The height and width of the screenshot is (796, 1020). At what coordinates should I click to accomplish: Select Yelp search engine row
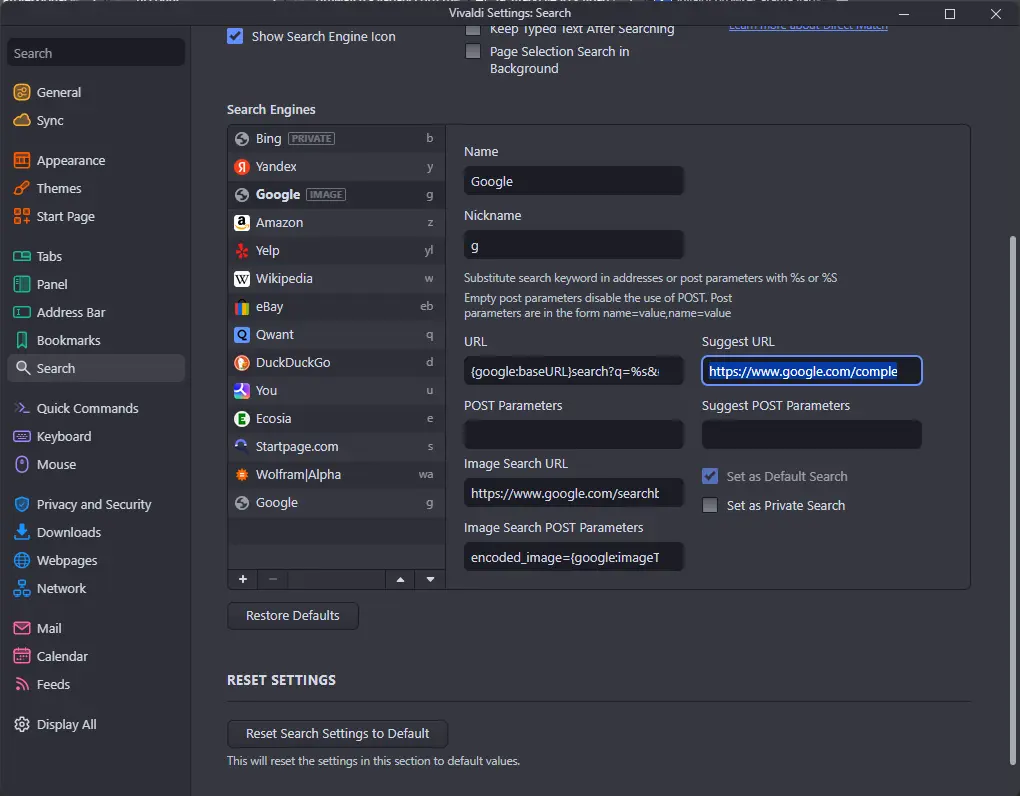click(x=336, y=250)
